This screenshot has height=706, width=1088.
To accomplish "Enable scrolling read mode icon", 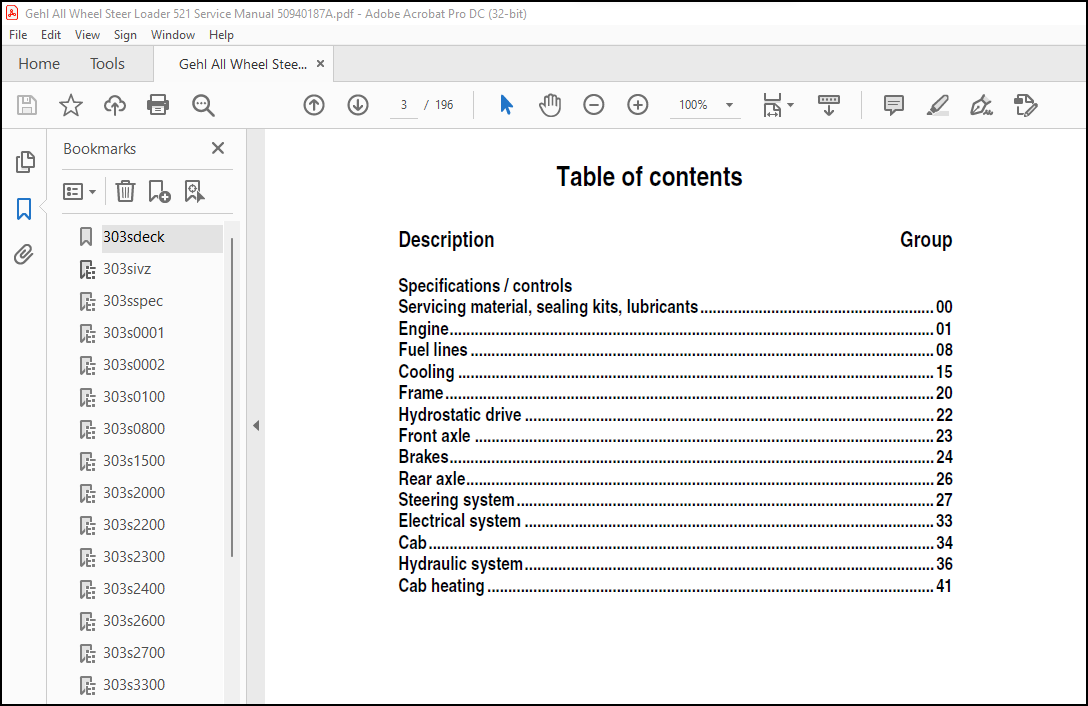I will 828,105.
